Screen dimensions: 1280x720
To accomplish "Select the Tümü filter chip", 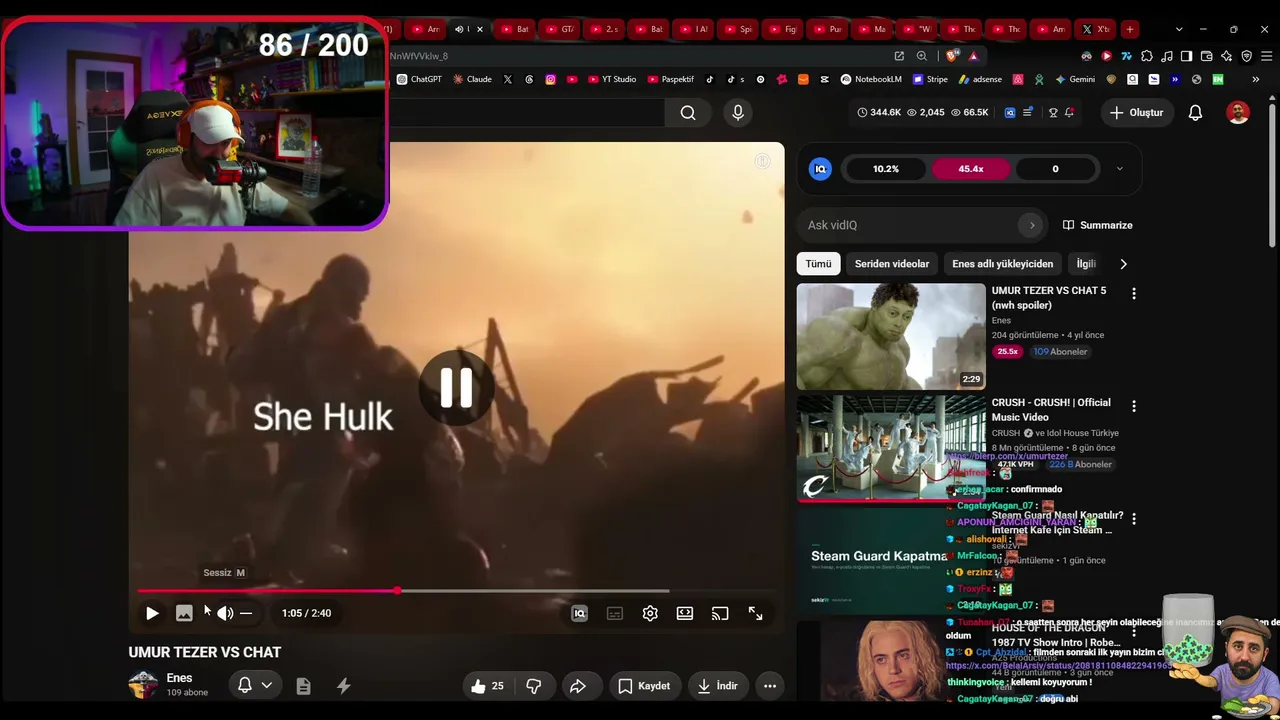I will (819, 264).
